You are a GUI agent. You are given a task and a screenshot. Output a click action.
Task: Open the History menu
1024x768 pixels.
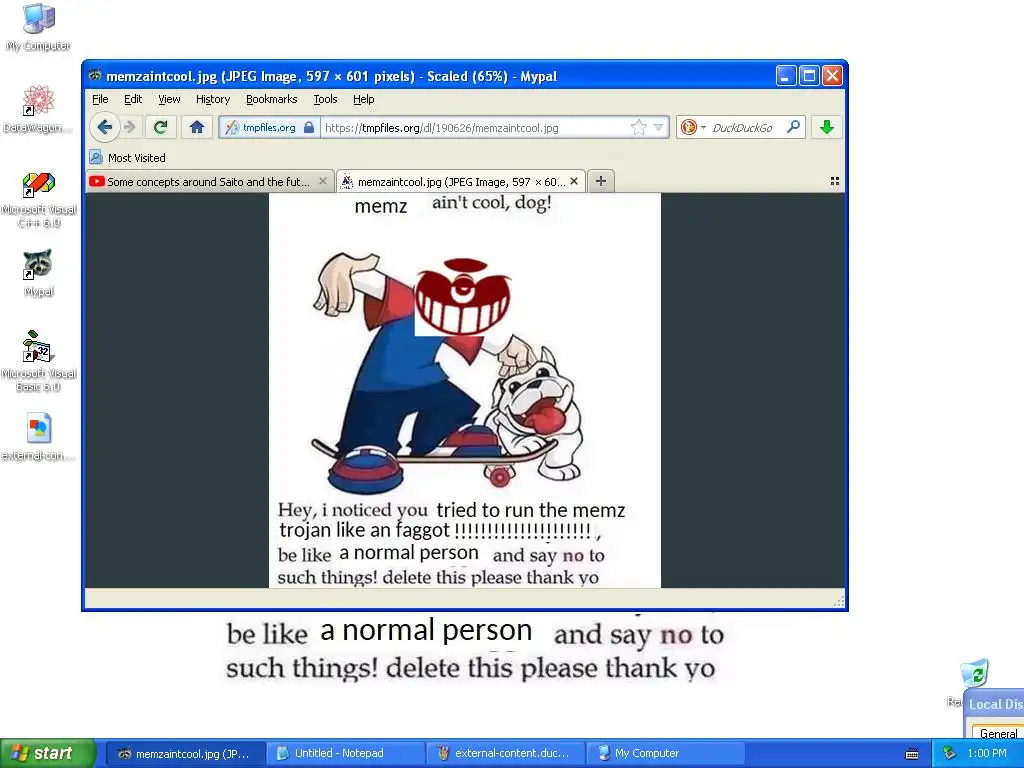coord(213,99)
